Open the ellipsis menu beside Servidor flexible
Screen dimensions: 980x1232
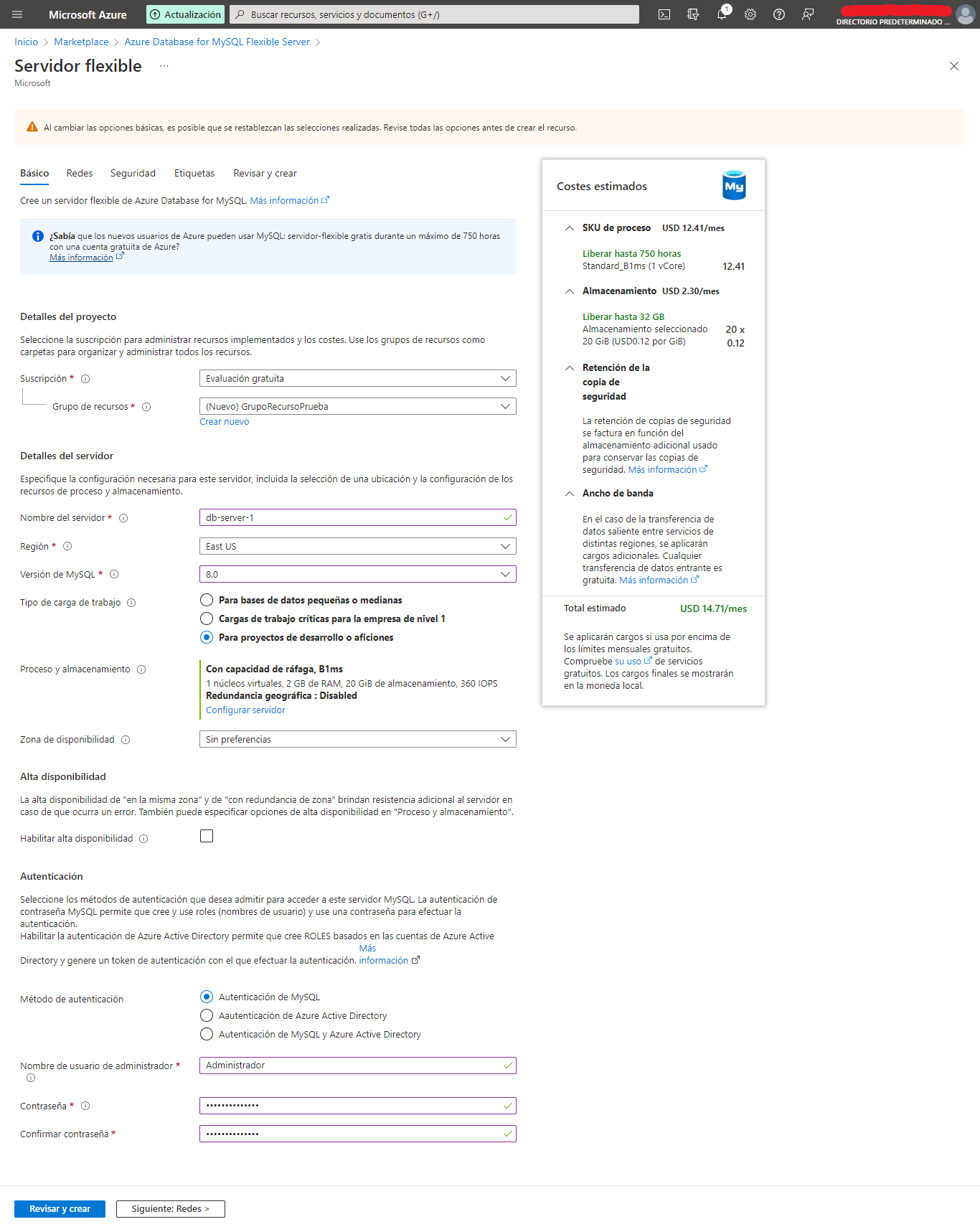164,66
